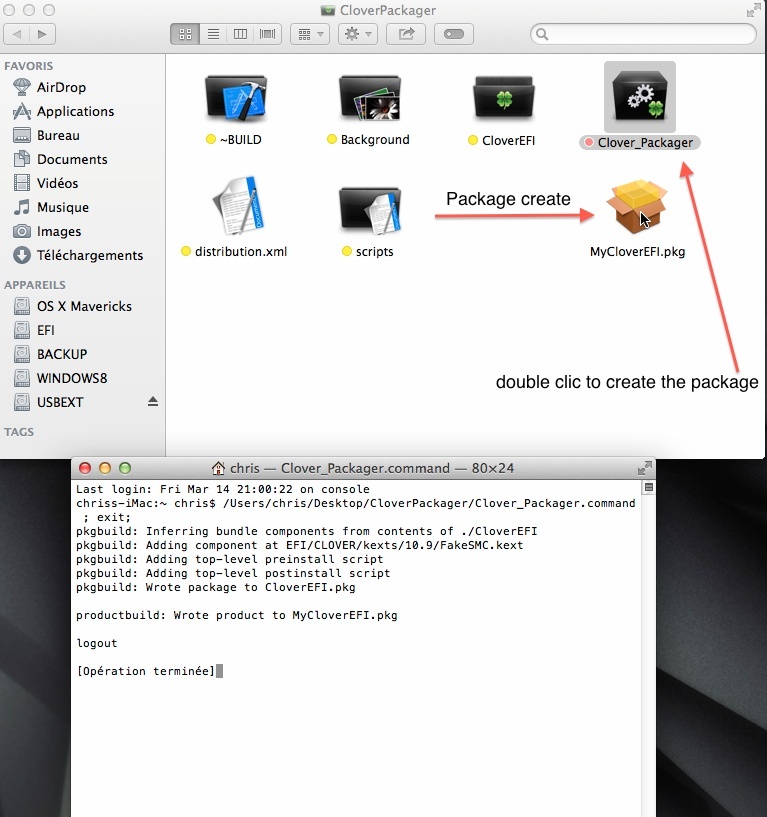Click the yellow tag on scripts

pyautogui.click(x=347, y=251)
